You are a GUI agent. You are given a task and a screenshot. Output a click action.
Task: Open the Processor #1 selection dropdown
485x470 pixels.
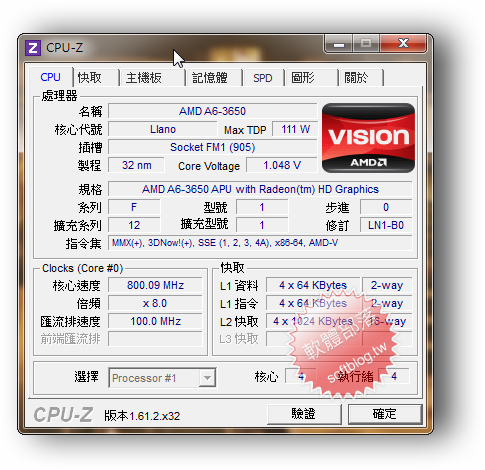162,378
